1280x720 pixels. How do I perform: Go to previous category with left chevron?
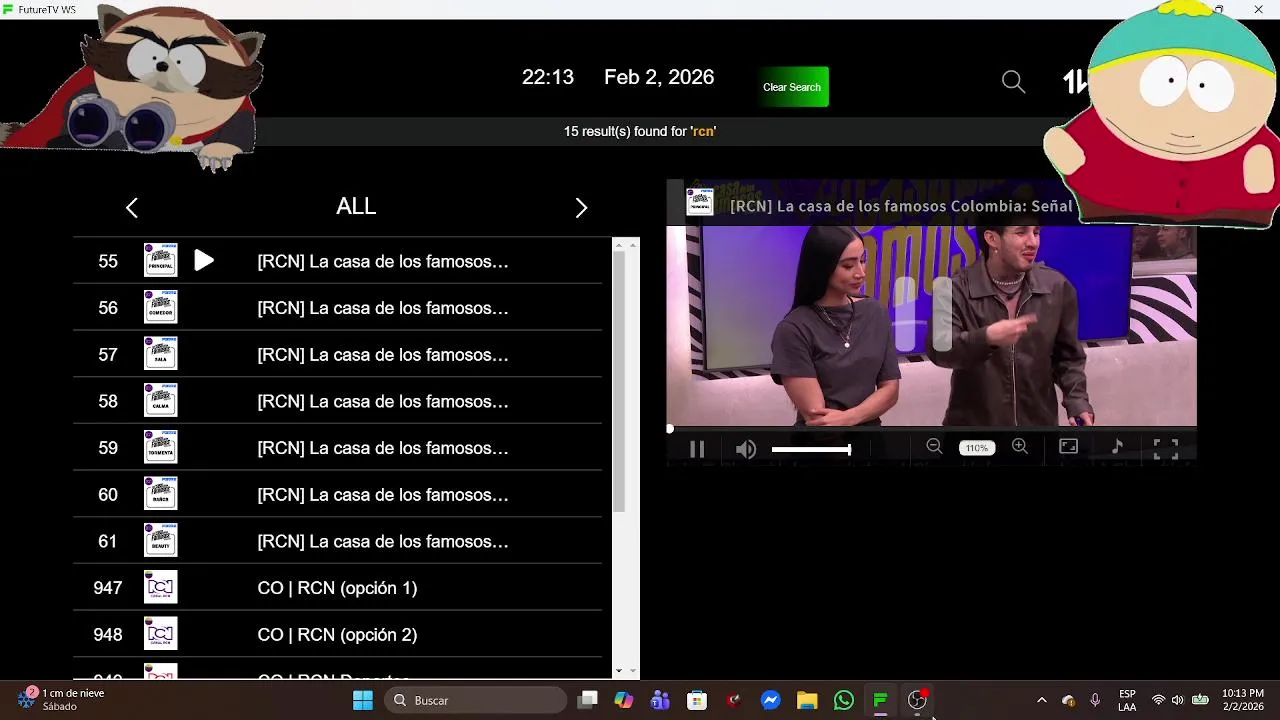[132, 207]
